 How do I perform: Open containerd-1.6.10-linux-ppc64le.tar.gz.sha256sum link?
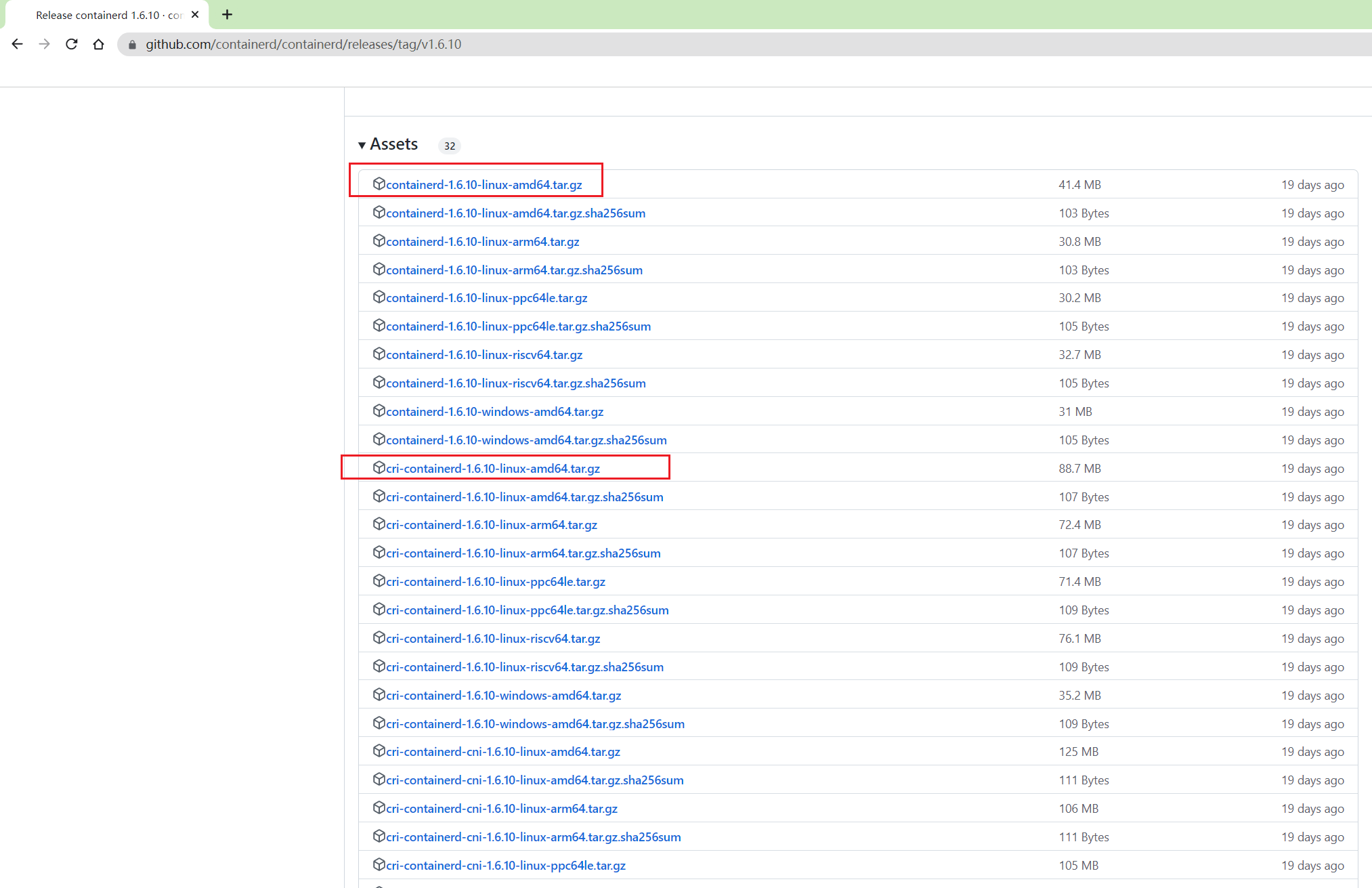pos(518,326)
